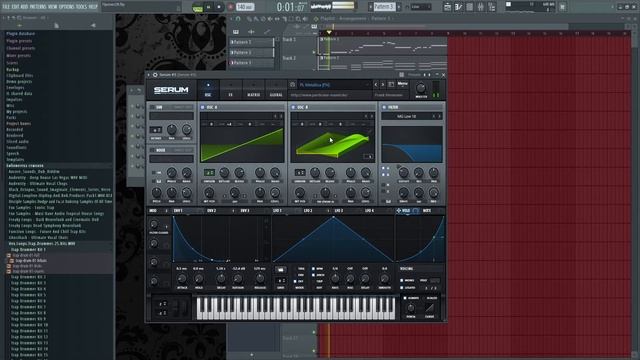Select Plugin database in the browser
The height and width of the screenshot is (360, 640).
pos(20,34)
